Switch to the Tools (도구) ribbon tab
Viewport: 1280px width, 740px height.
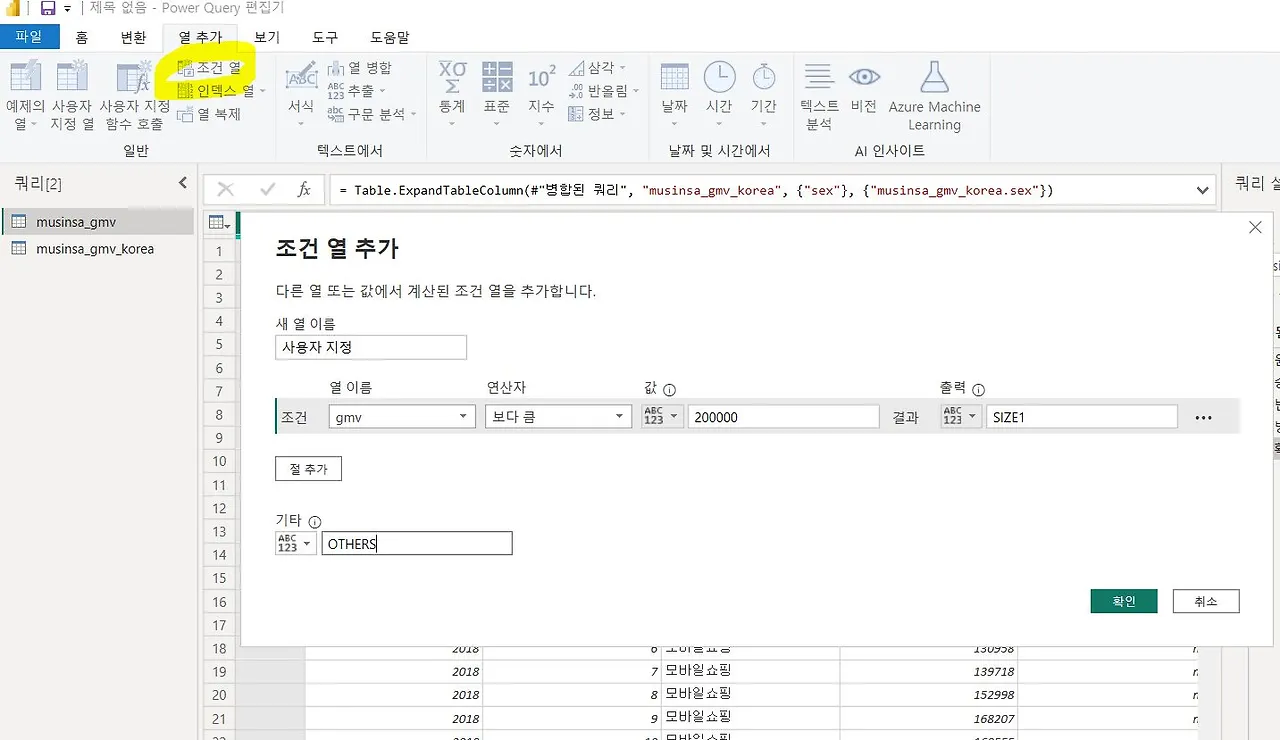[x=325, y=37]
